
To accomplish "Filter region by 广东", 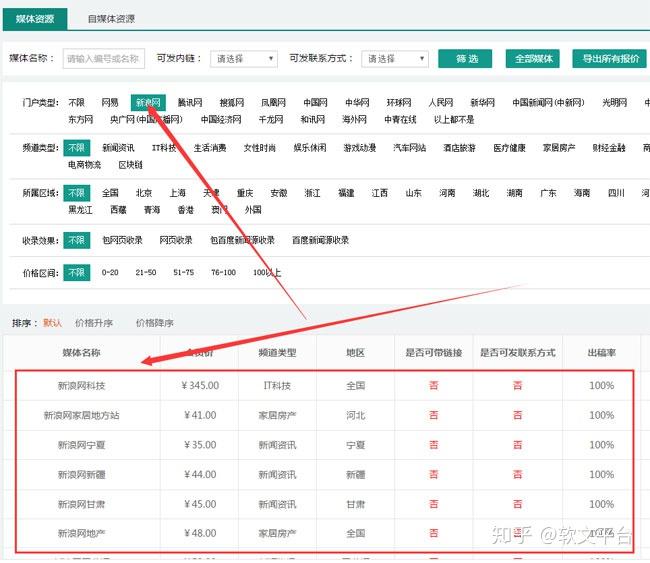I will pos(548,193).
